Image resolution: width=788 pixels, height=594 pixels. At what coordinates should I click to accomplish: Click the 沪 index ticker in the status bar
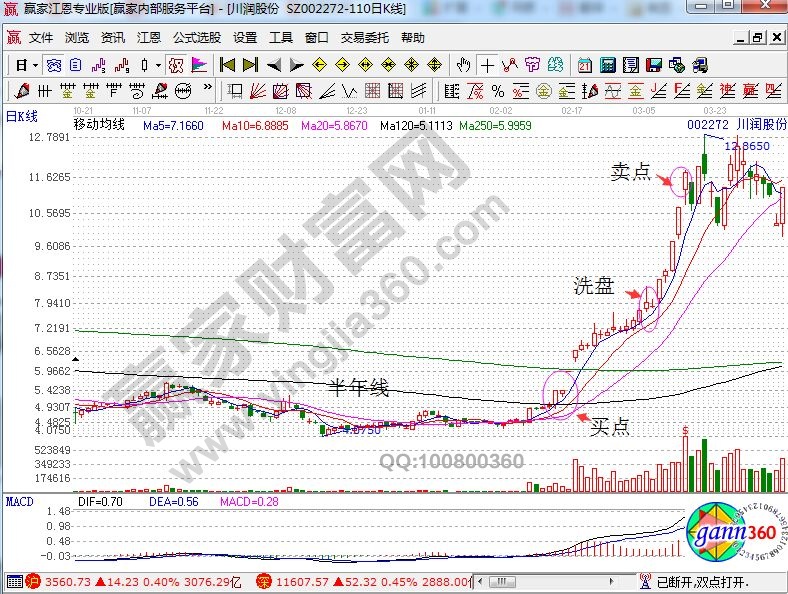click(33, 580)
